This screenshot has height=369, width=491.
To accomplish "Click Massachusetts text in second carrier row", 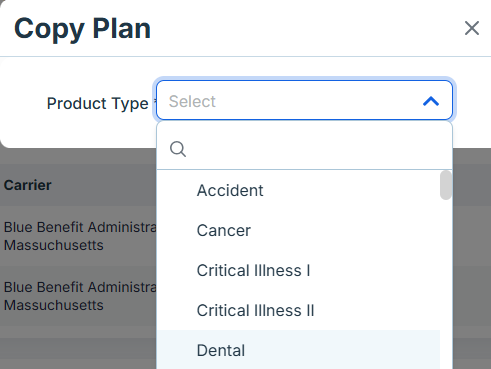I will coord(54,305).
